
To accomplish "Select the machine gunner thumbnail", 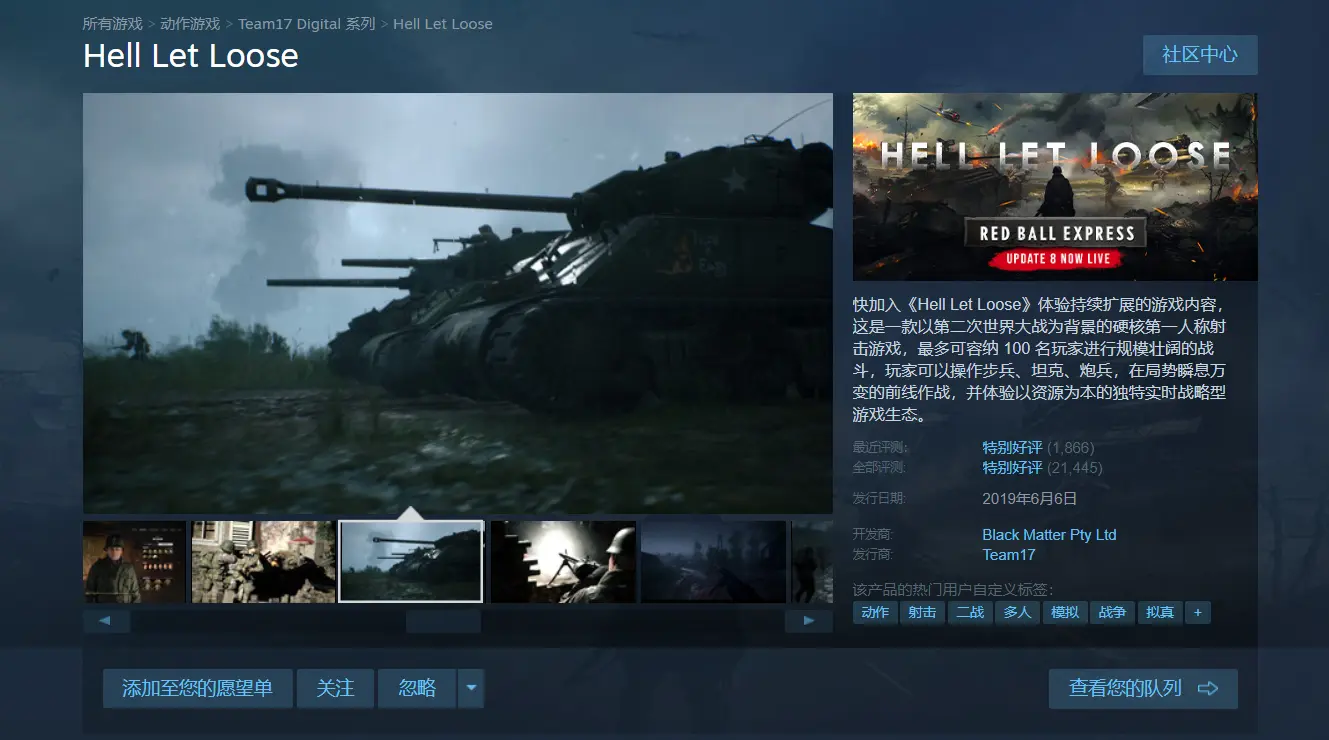I will pos(563,562).
